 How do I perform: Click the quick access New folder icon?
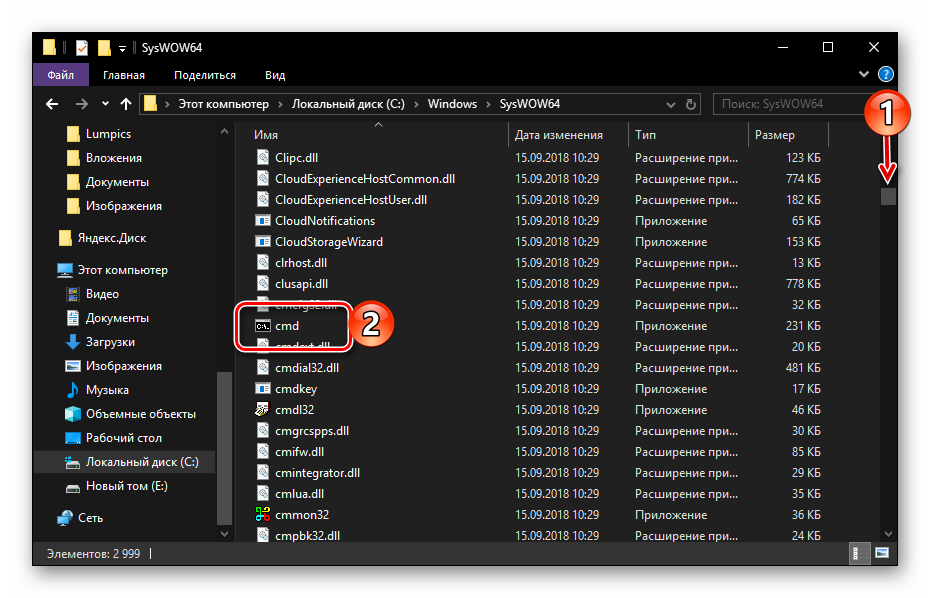104,47
